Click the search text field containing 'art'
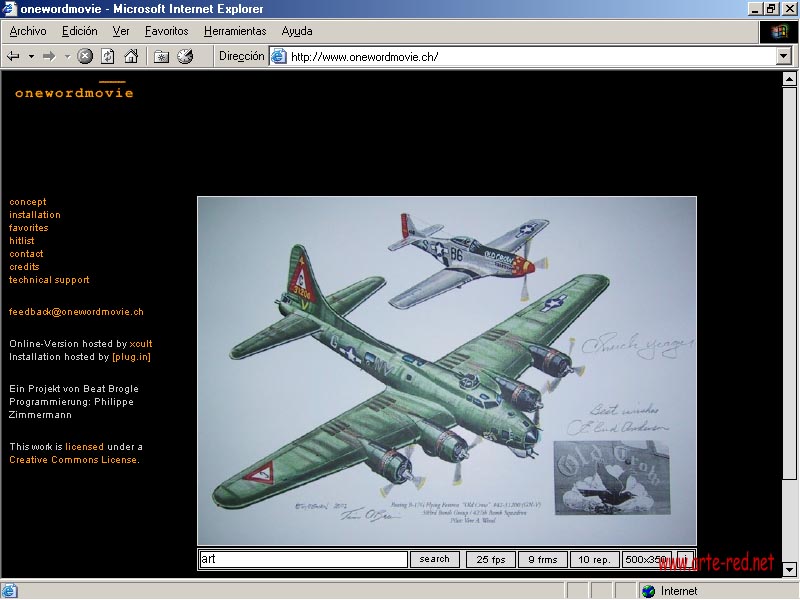This screenshot has width=800, height=600. [303, 560]
